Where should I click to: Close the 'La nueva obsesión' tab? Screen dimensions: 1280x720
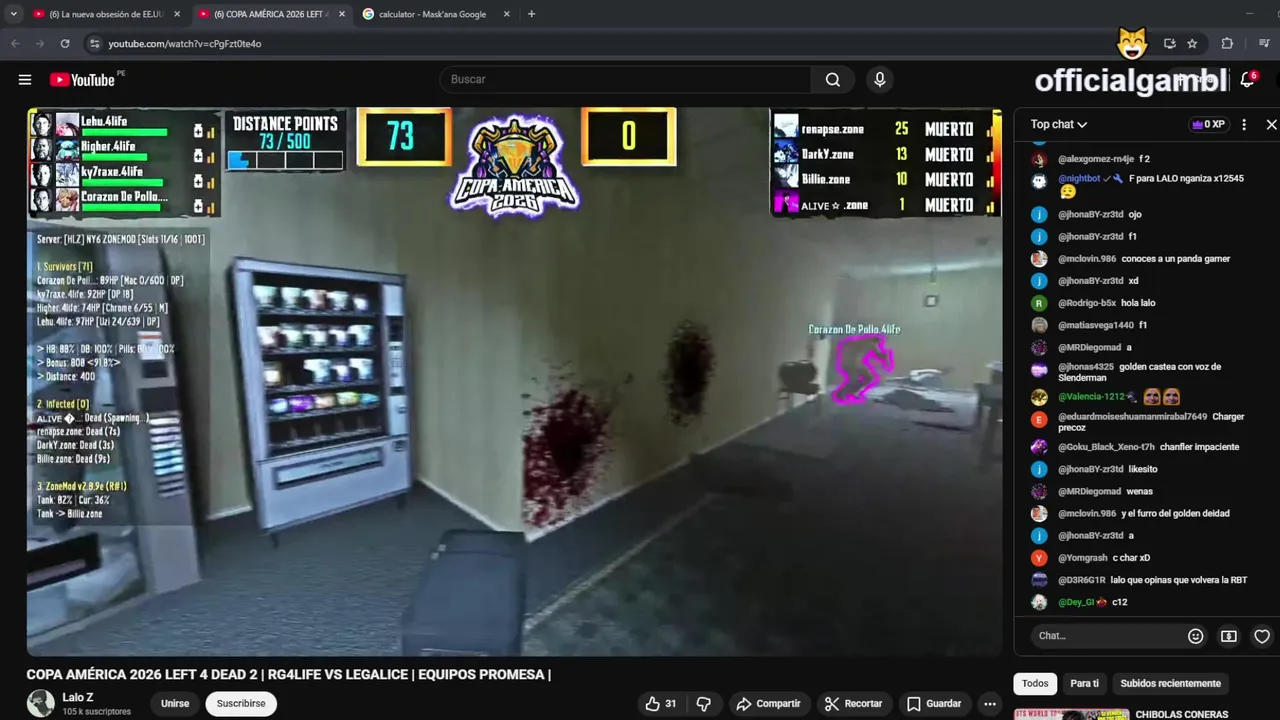pos(177,14)
